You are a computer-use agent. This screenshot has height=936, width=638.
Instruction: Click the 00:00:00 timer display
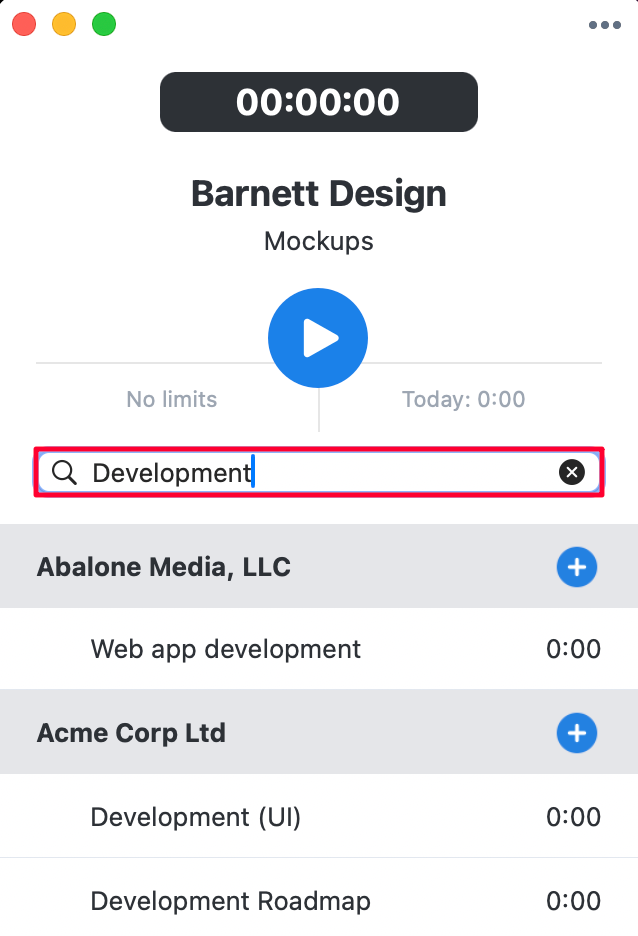(319, 102)
